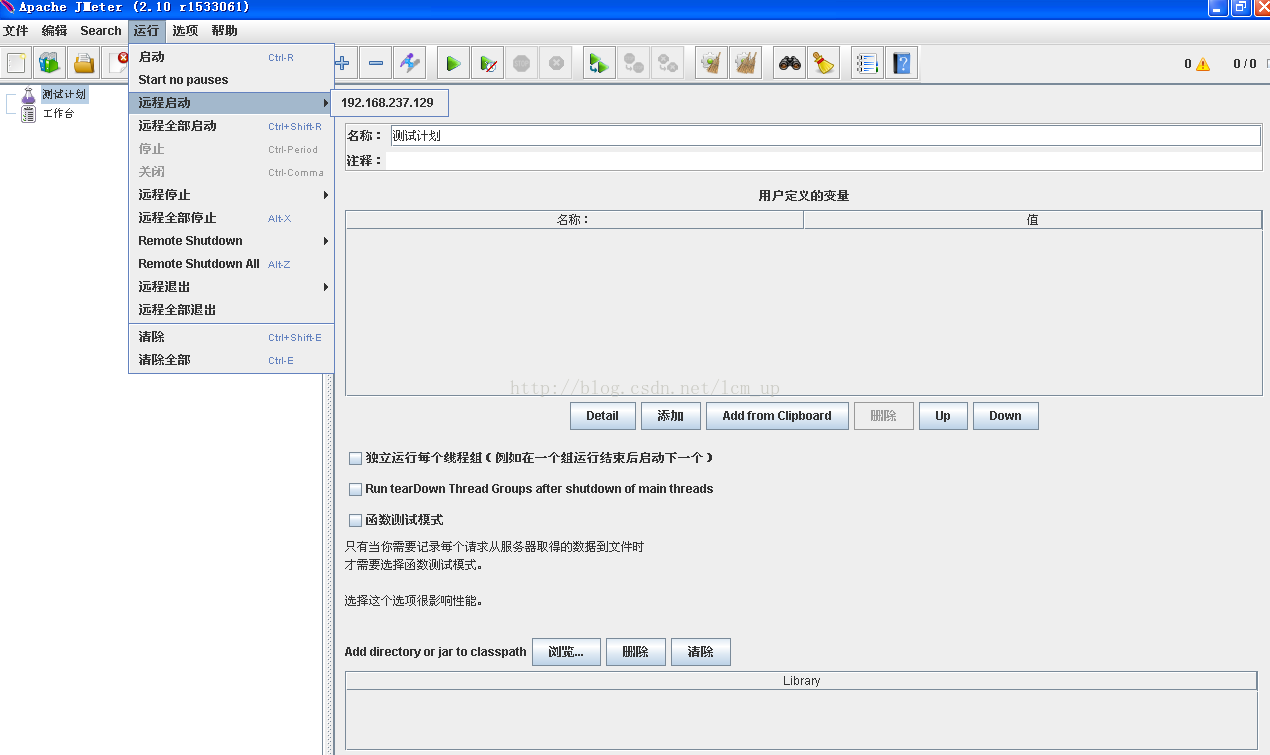Open the Search menu
This screenshot has width=1270, height=755.
tap(101, 31)
